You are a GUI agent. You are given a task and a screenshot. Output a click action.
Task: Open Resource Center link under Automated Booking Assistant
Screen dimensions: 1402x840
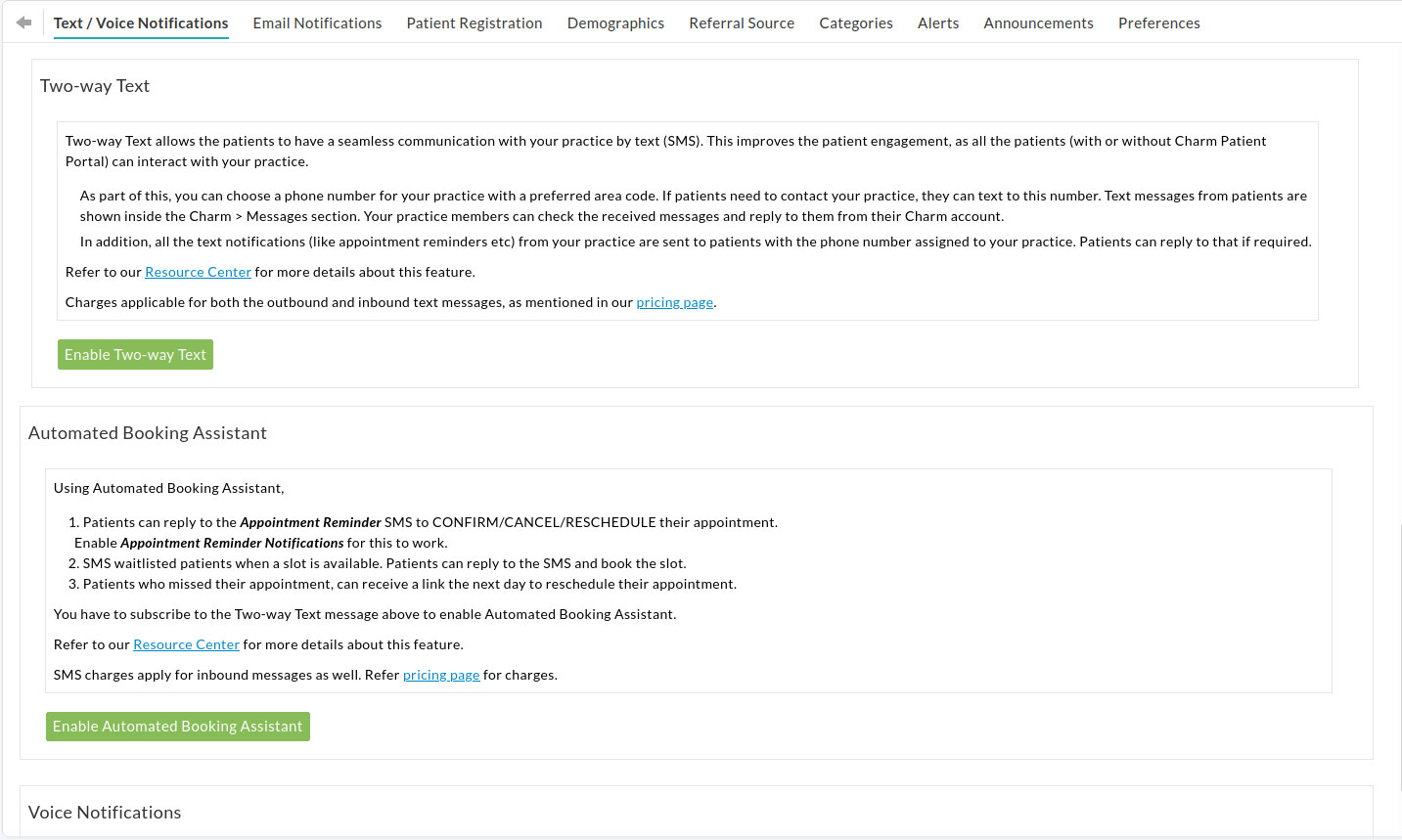[186, 644]
